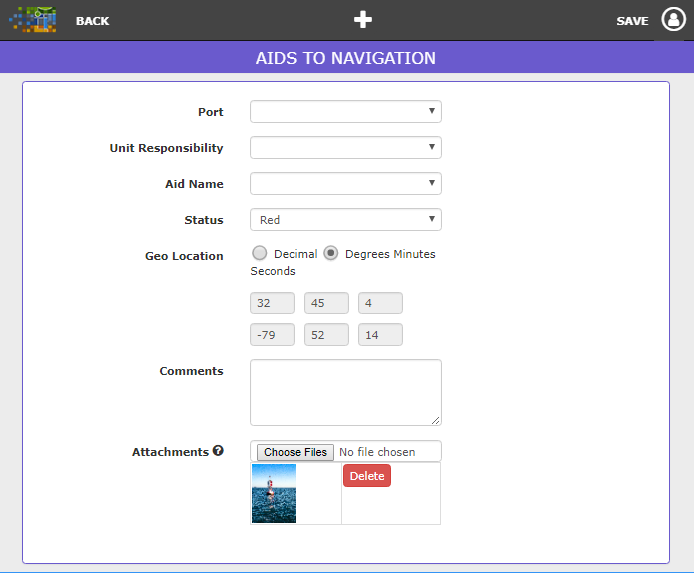Screen dimensions: 694x573
Task: Click longitude degrees field with -79
Action: (x=272, y=335)
